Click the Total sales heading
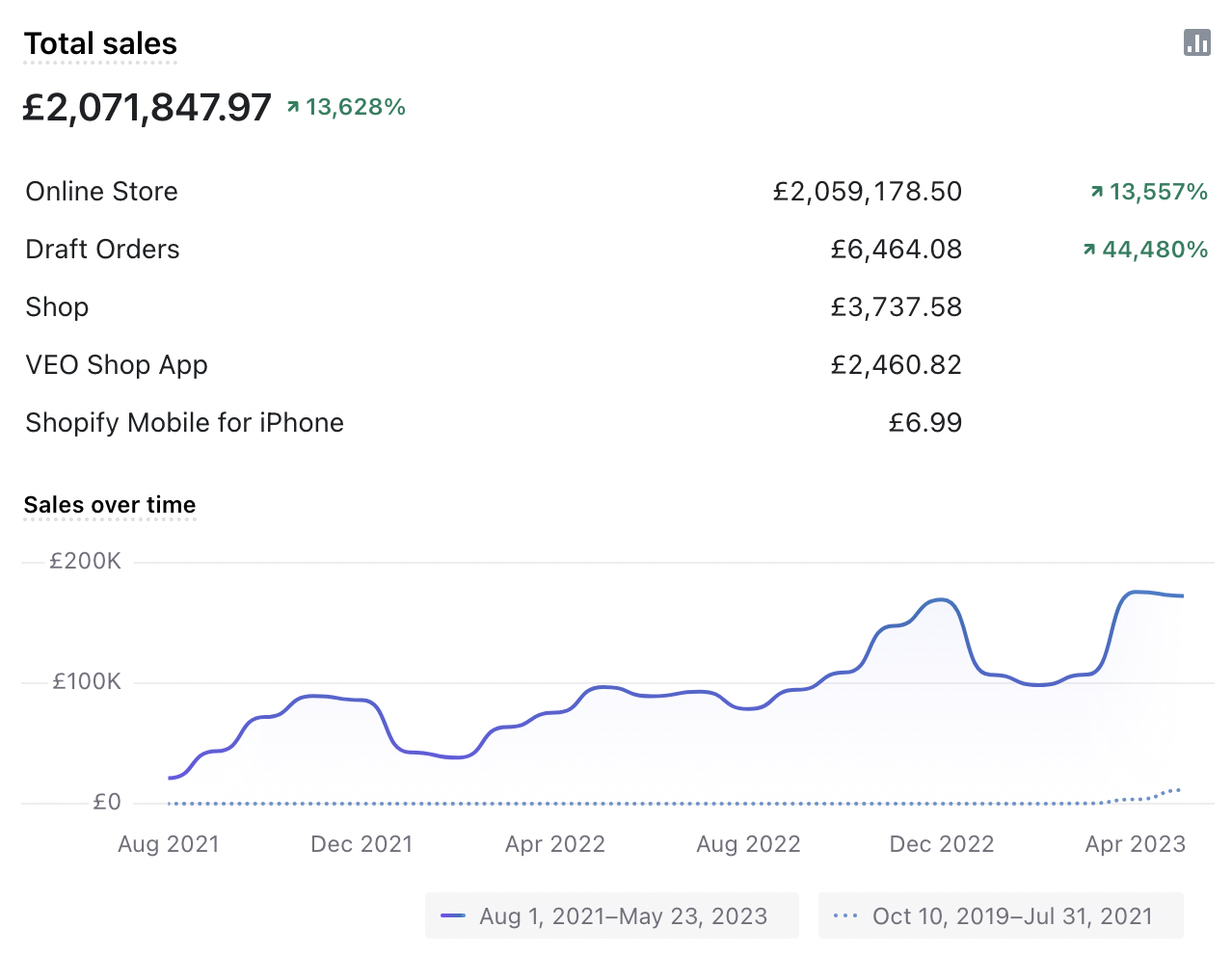The height and width of the screenshot is (954, 1232). (100, 43)
